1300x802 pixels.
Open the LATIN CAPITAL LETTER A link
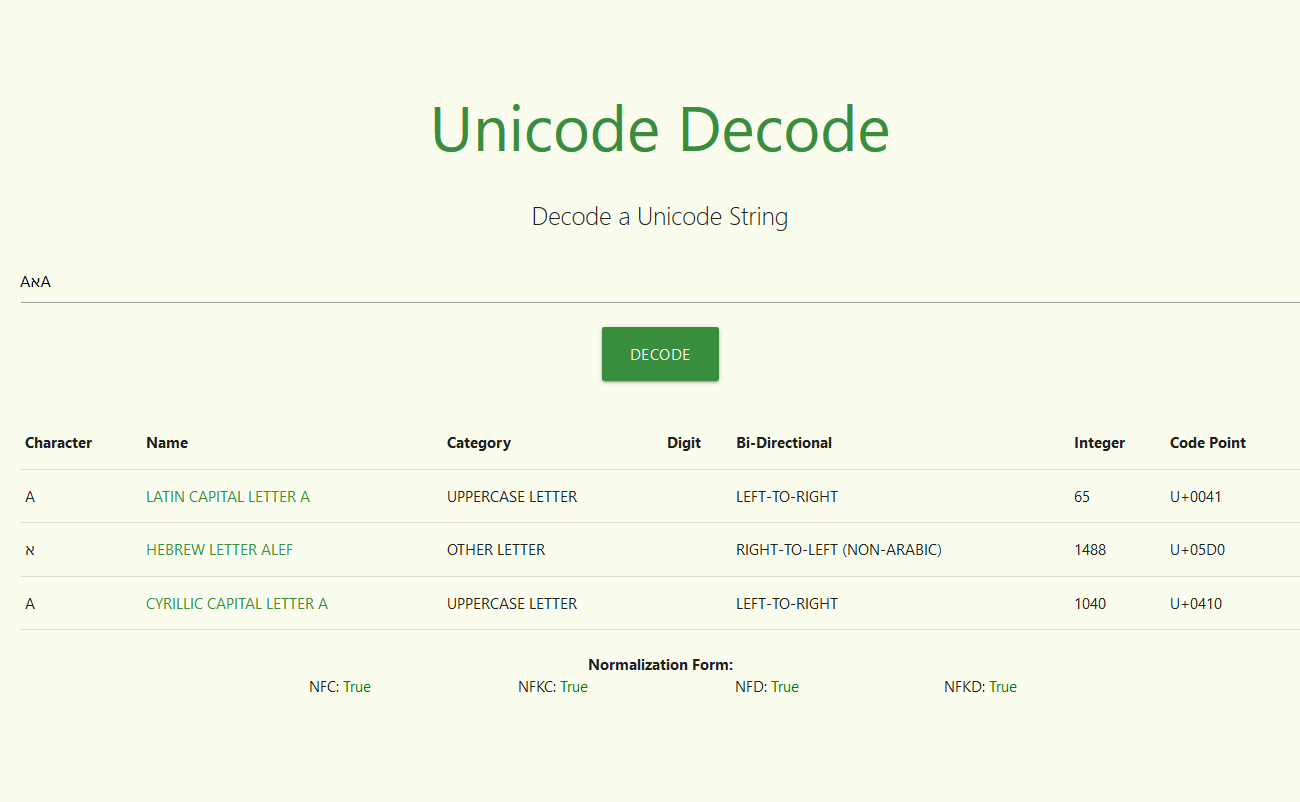pyautogui.click(x=227, y=496)
